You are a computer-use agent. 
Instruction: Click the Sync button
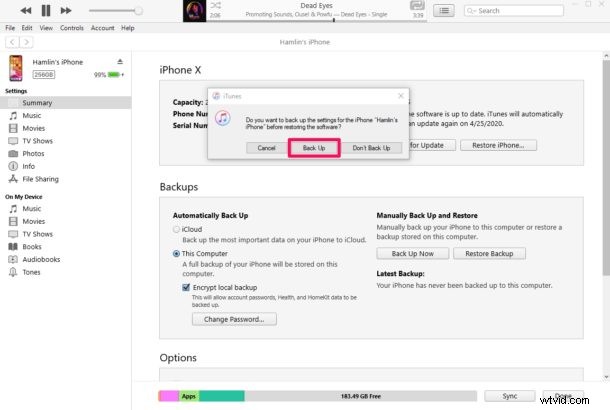(510, 396)
